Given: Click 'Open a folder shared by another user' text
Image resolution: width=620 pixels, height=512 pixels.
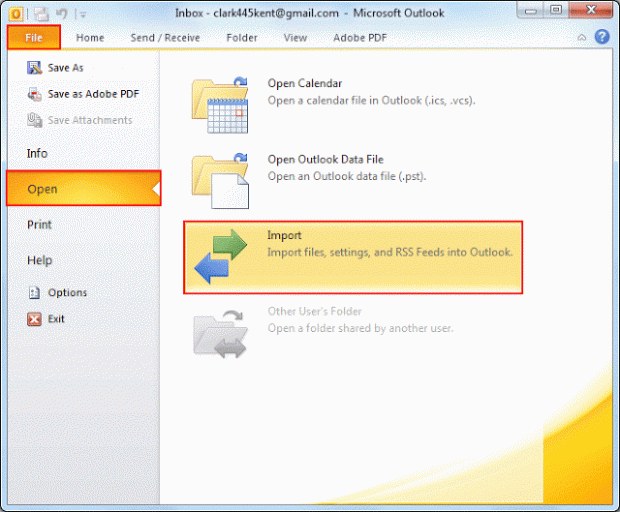Looking at the screenshot, I should click(360, 328).
